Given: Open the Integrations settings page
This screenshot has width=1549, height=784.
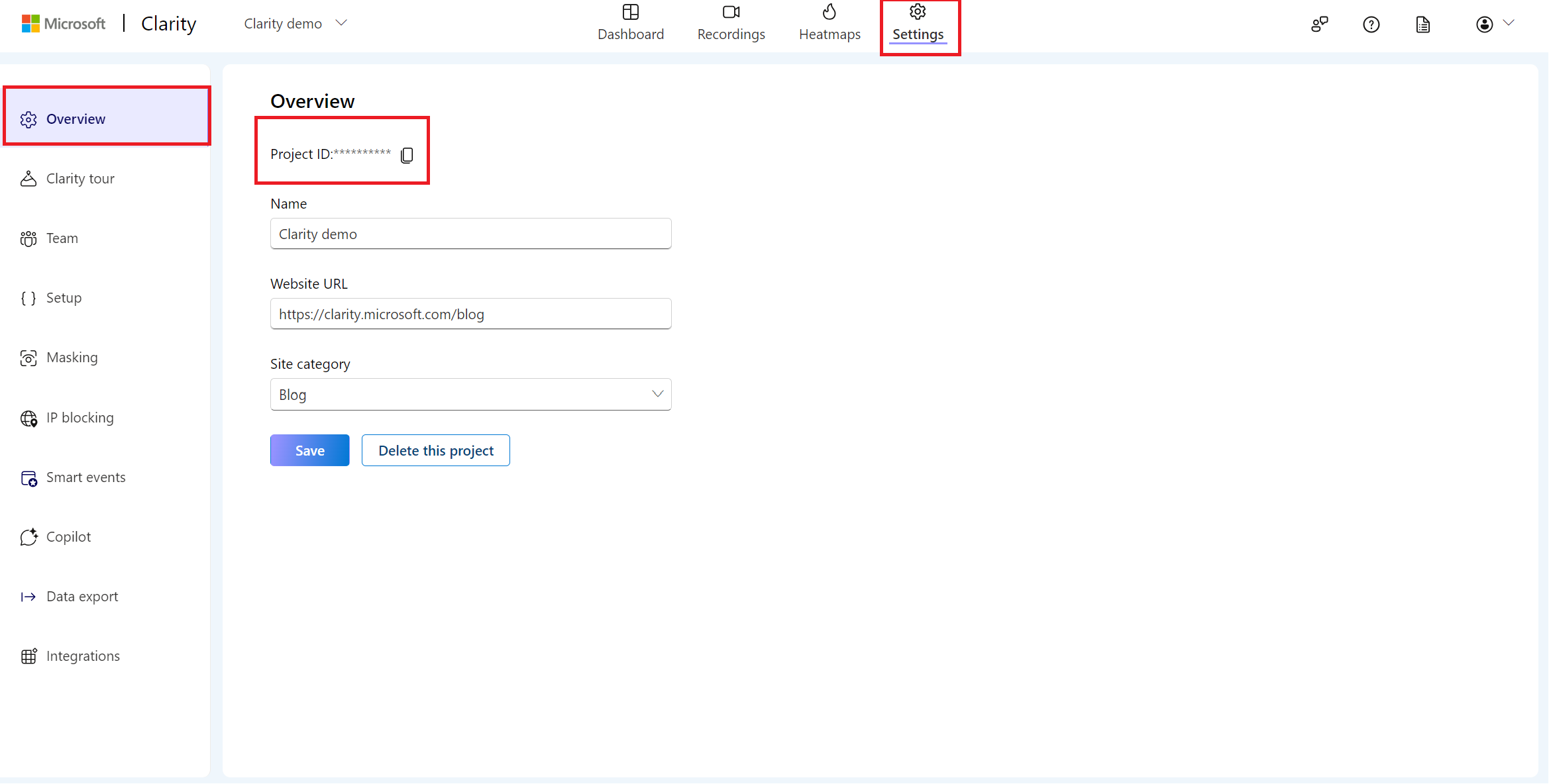Looking at the screenshot, I should (82, 655).
